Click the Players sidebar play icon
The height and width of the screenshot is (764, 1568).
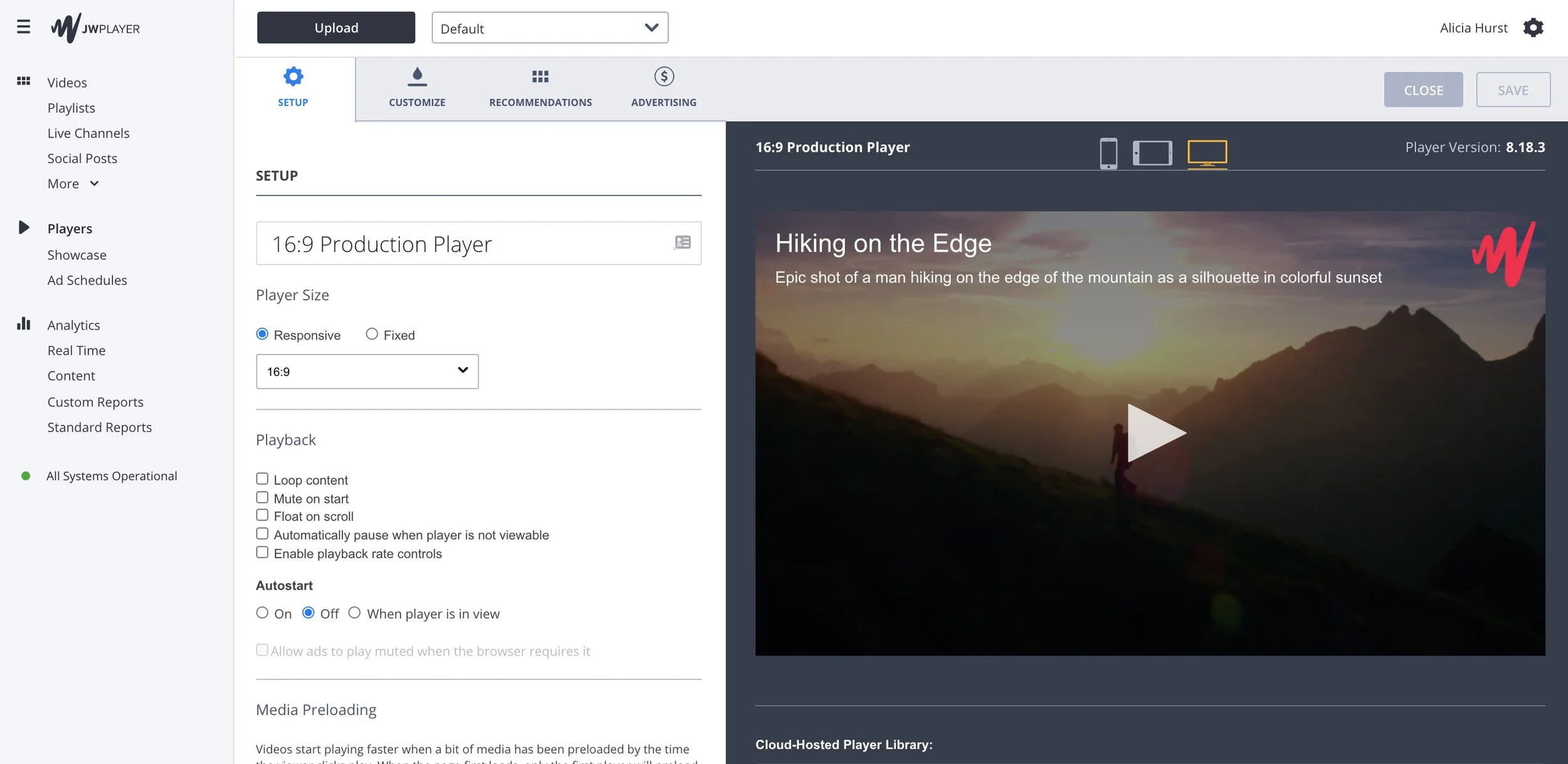click(24, 228)
